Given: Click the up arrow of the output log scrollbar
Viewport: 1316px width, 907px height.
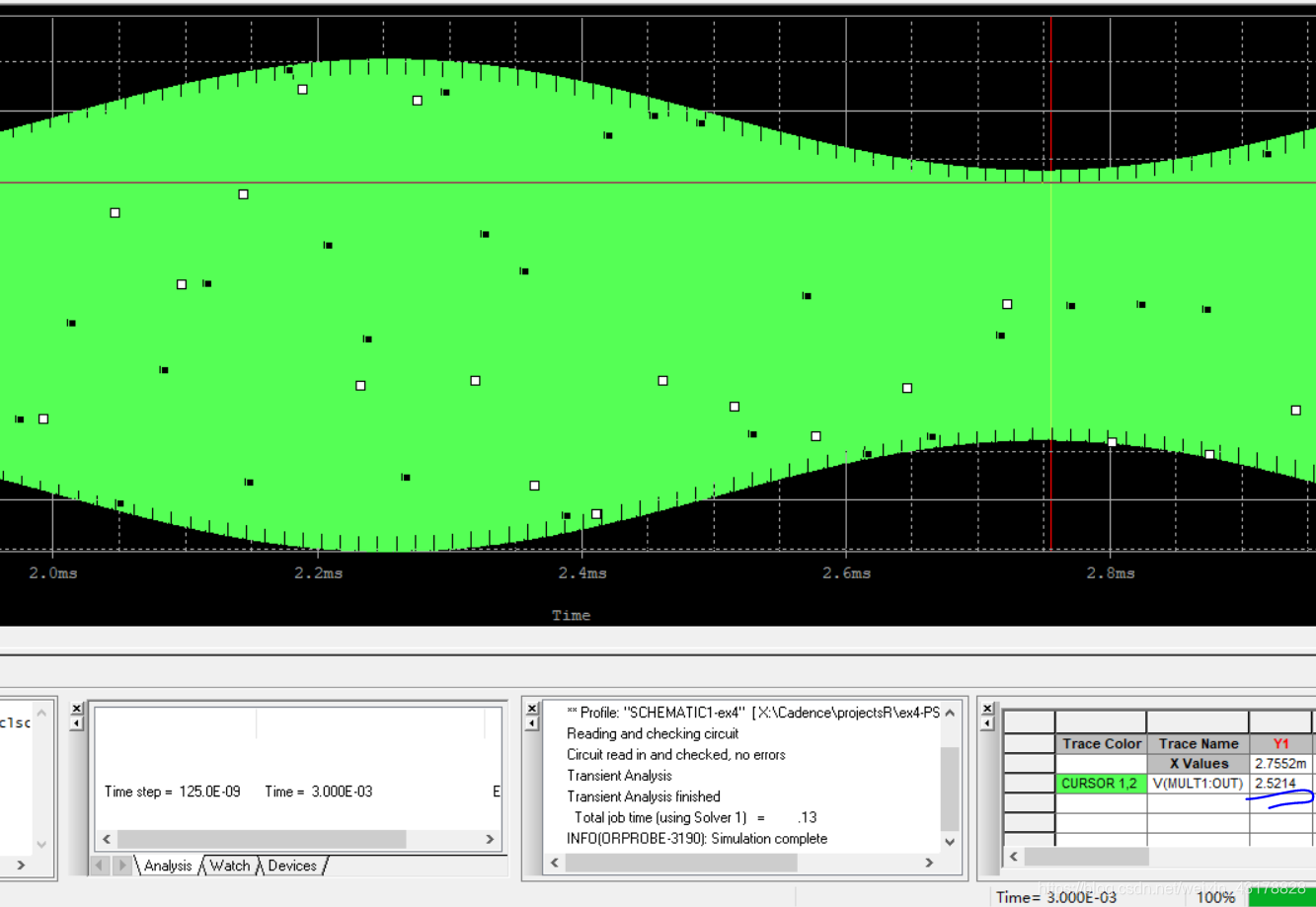Looking at the screenshot, I should click(950, 714).
